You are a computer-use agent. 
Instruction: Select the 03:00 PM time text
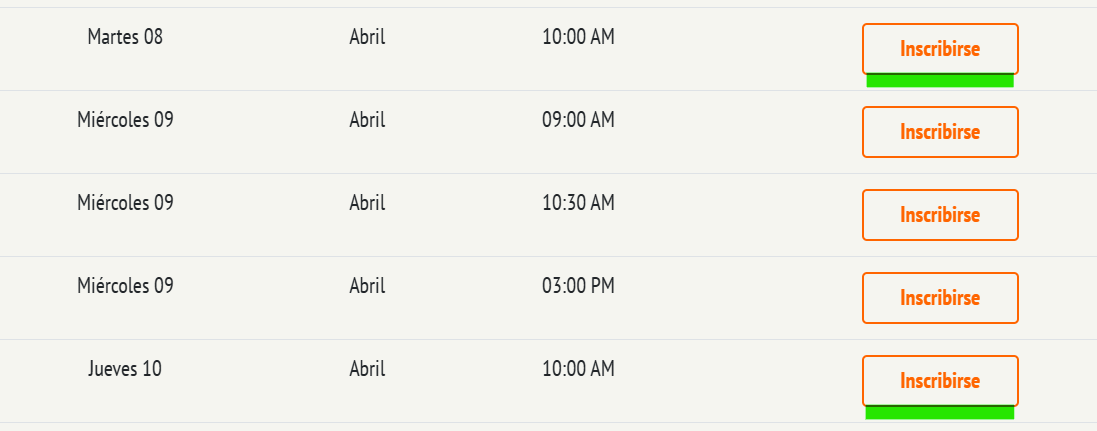point(578,285)
